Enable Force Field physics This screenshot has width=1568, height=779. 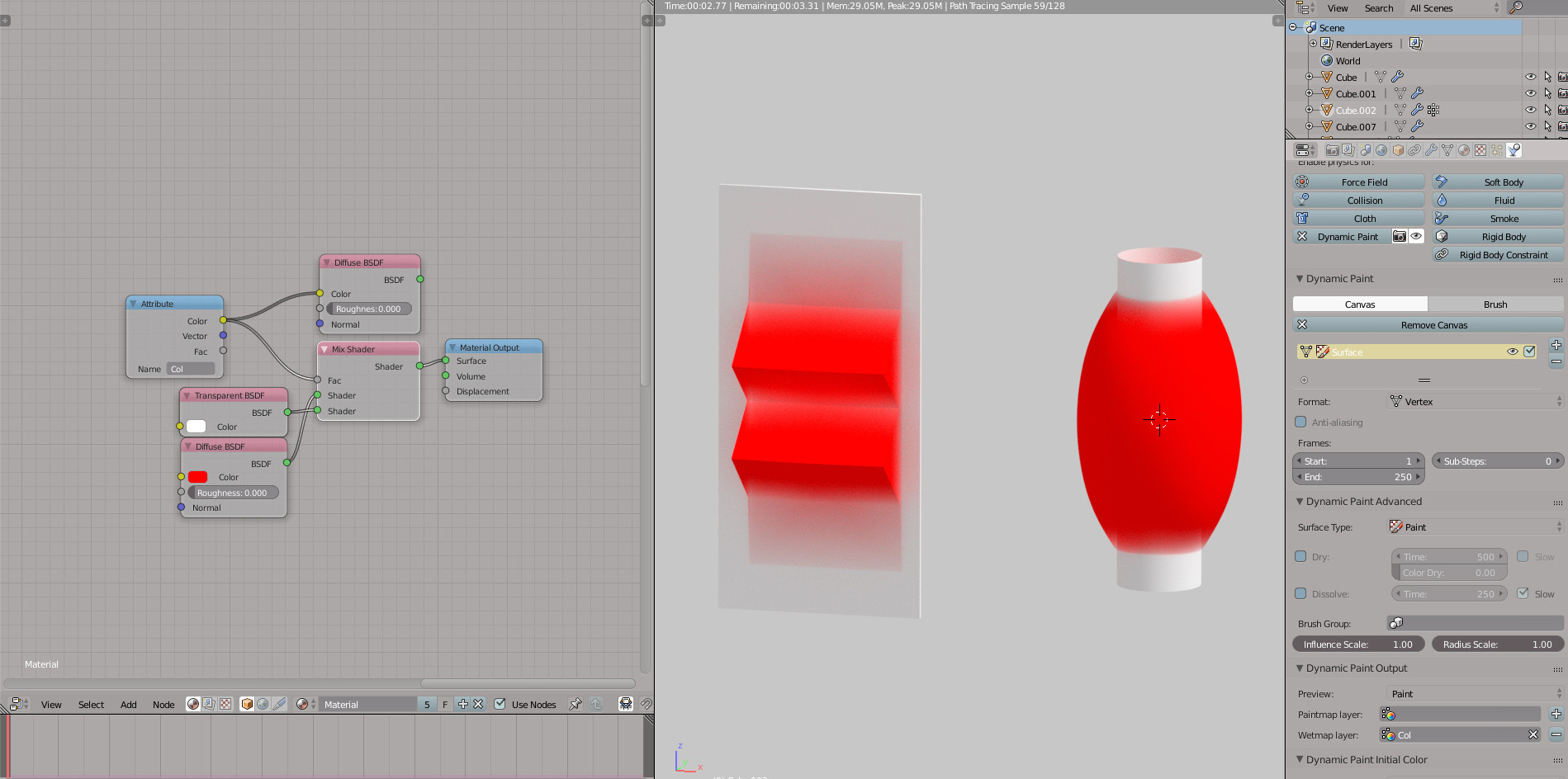[1359, 182]
